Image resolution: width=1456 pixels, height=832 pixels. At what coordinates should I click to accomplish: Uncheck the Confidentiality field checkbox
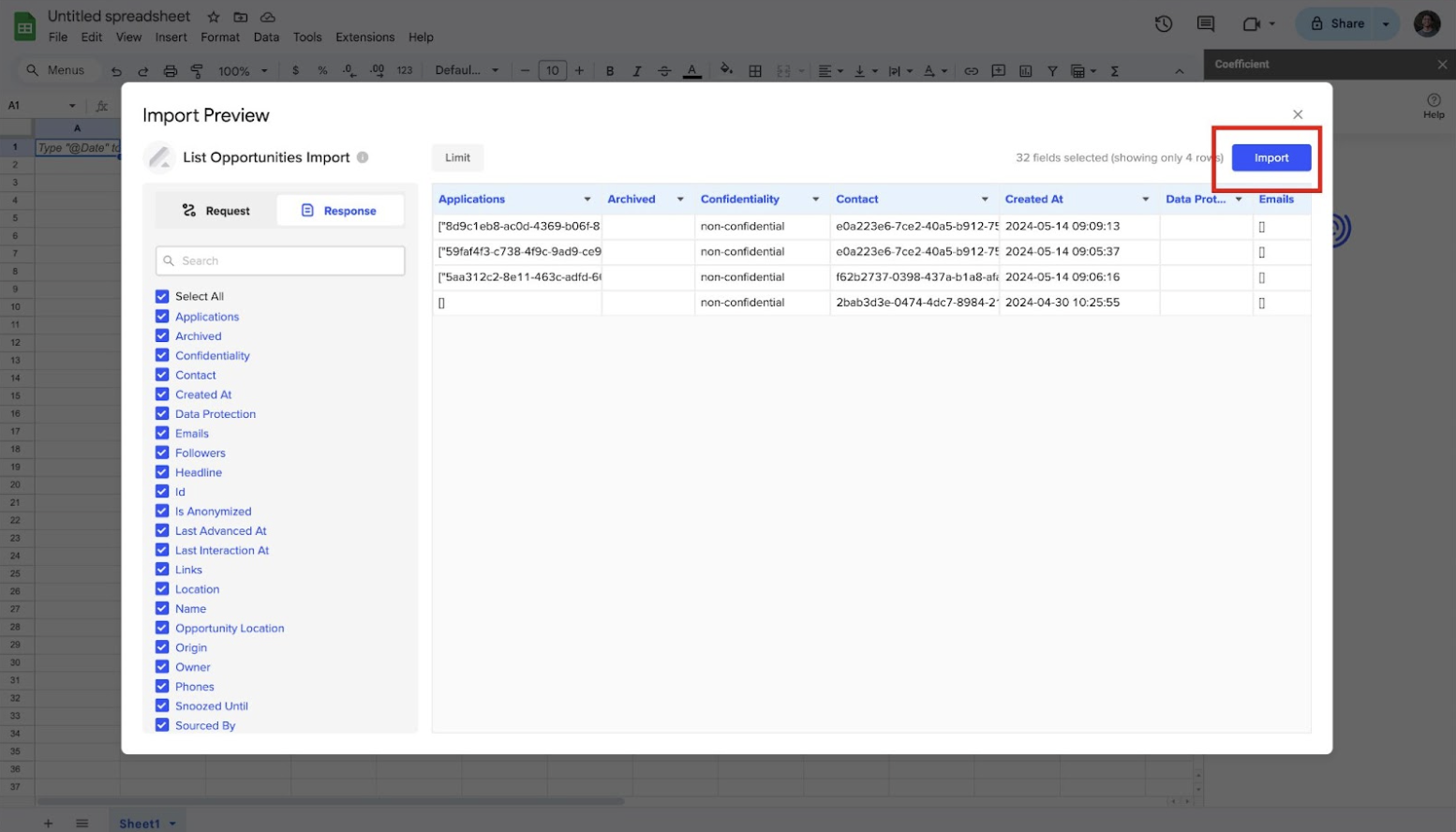pyautogui.click(x=162, y=355)
